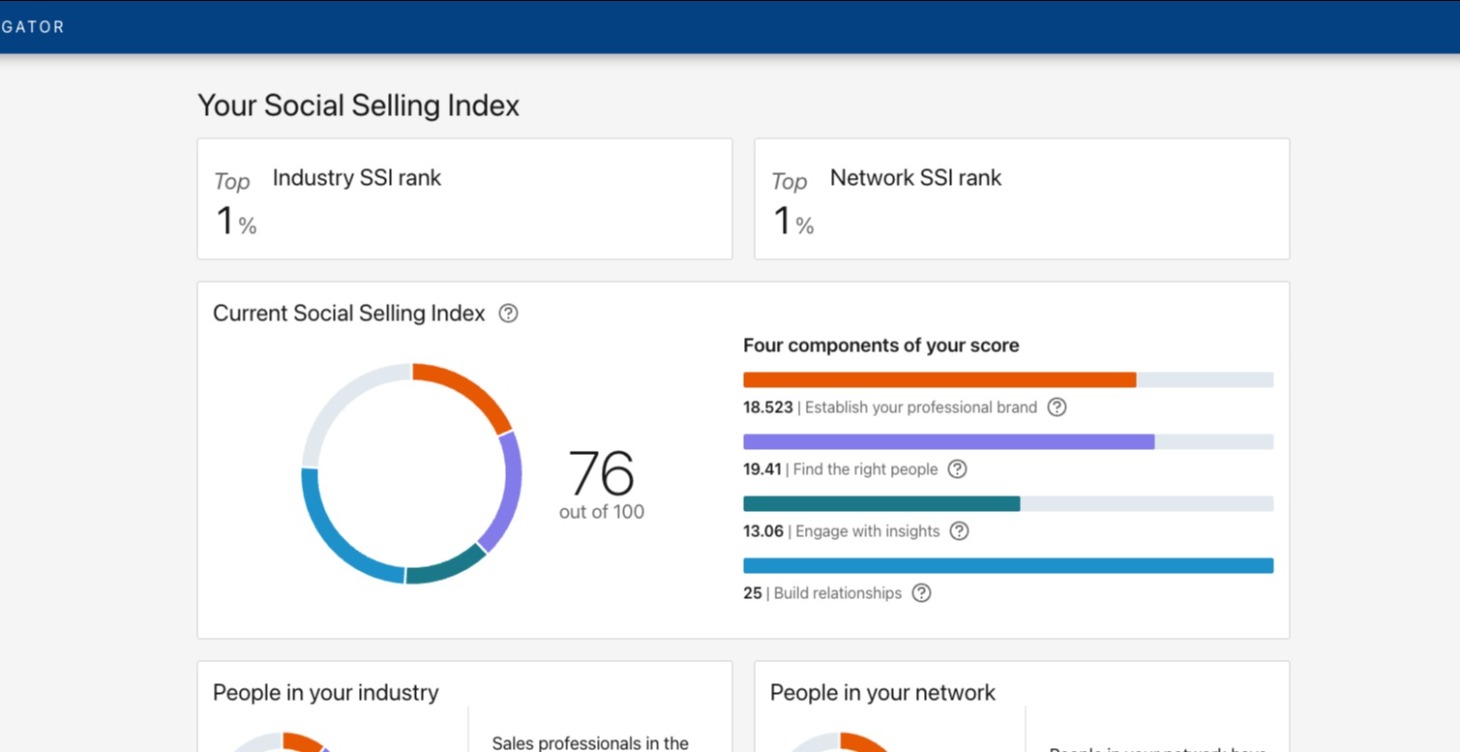This screenshot has width=1460, height=752.
Task: Click 'People in your industry' heading
Action: 326,693
